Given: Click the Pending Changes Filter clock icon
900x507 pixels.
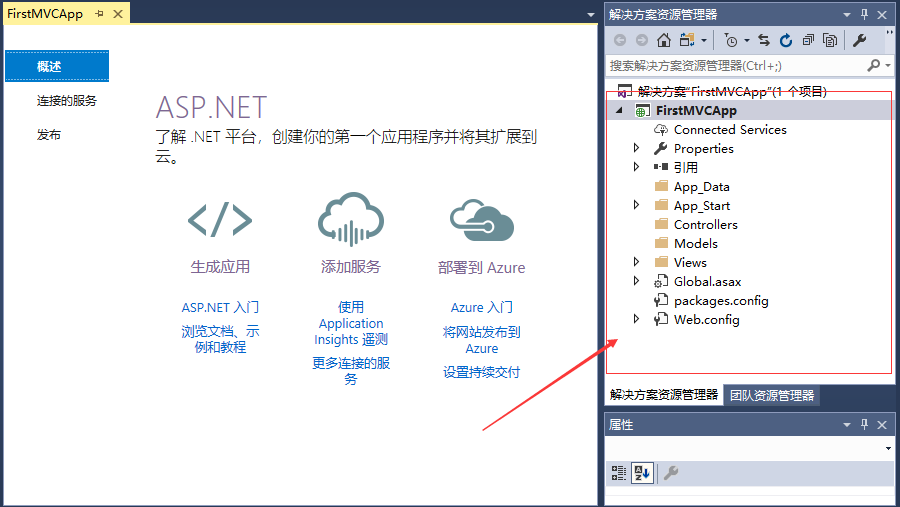Looking at the screenshot, I should tap(731, 40).
